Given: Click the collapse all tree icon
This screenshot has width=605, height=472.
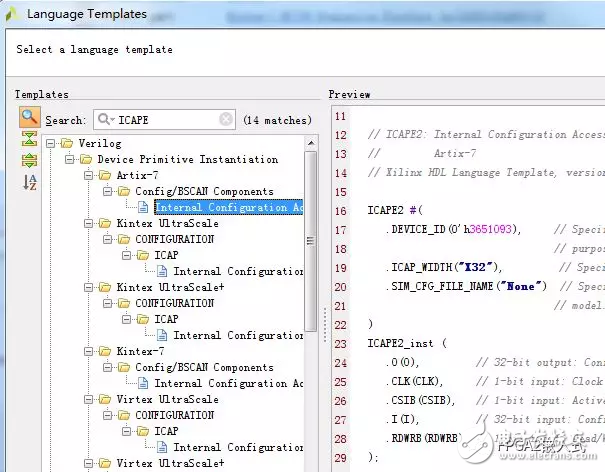Looking at the screenshot, I should (x=28, y=139).
